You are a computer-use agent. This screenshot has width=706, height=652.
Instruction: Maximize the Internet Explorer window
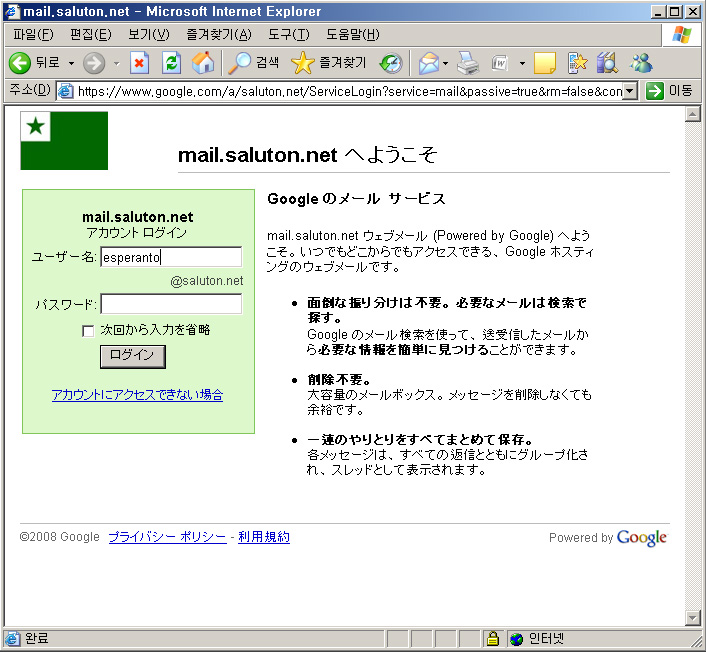coord(674,12)
